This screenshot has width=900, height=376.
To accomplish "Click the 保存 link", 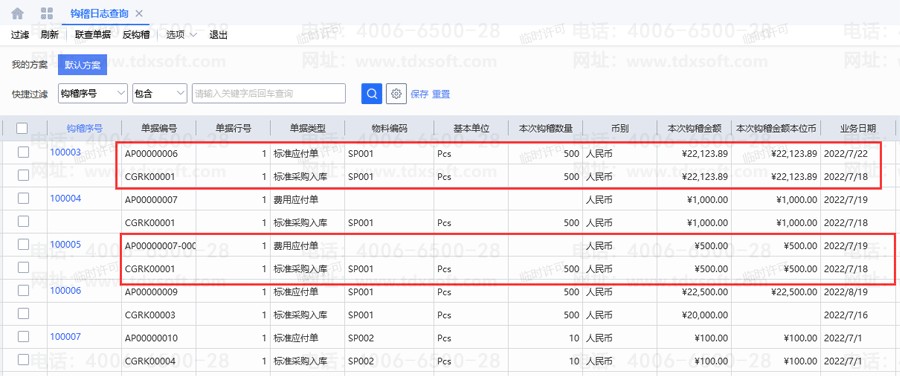I will 420,94.
